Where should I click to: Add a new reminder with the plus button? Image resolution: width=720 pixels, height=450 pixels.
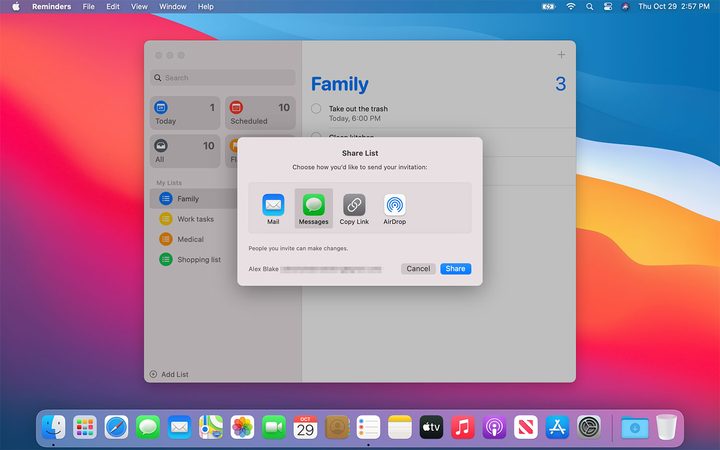click(561, 55)
